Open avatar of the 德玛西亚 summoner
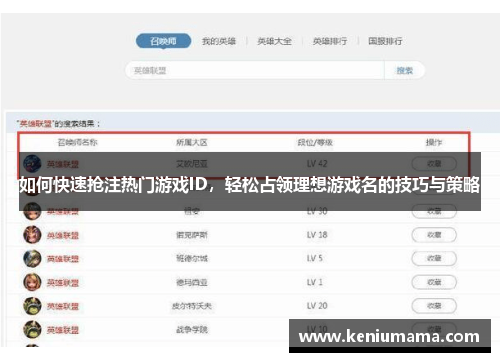Screen dimensions: 500x362 pos(32,282)
